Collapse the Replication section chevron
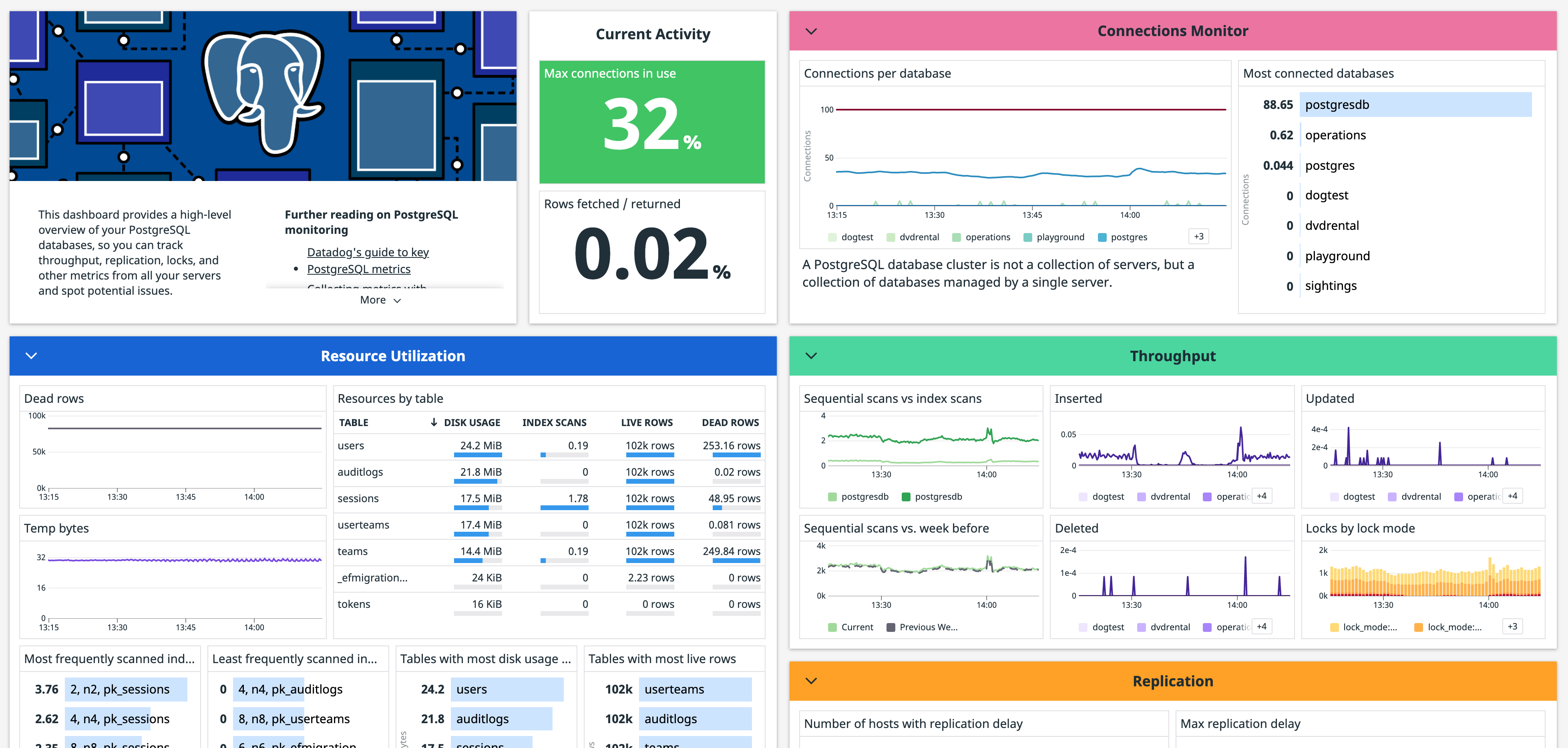The width and height of the screenshot is (1568, 748). point(811,681)
